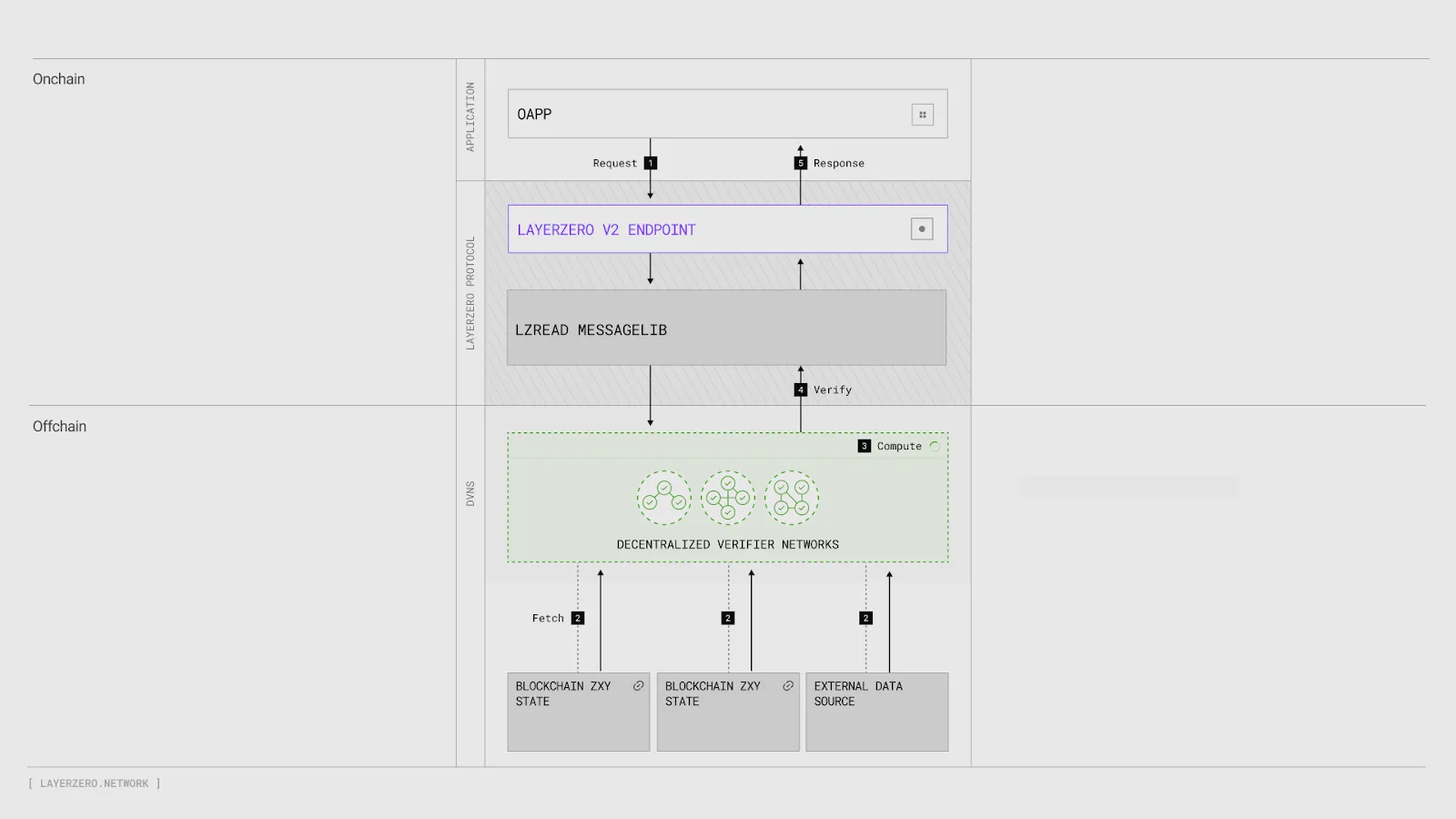The image size is (1456, 819).
Task: Click step 1 marker beside Request
Action: tap(651, 163)
